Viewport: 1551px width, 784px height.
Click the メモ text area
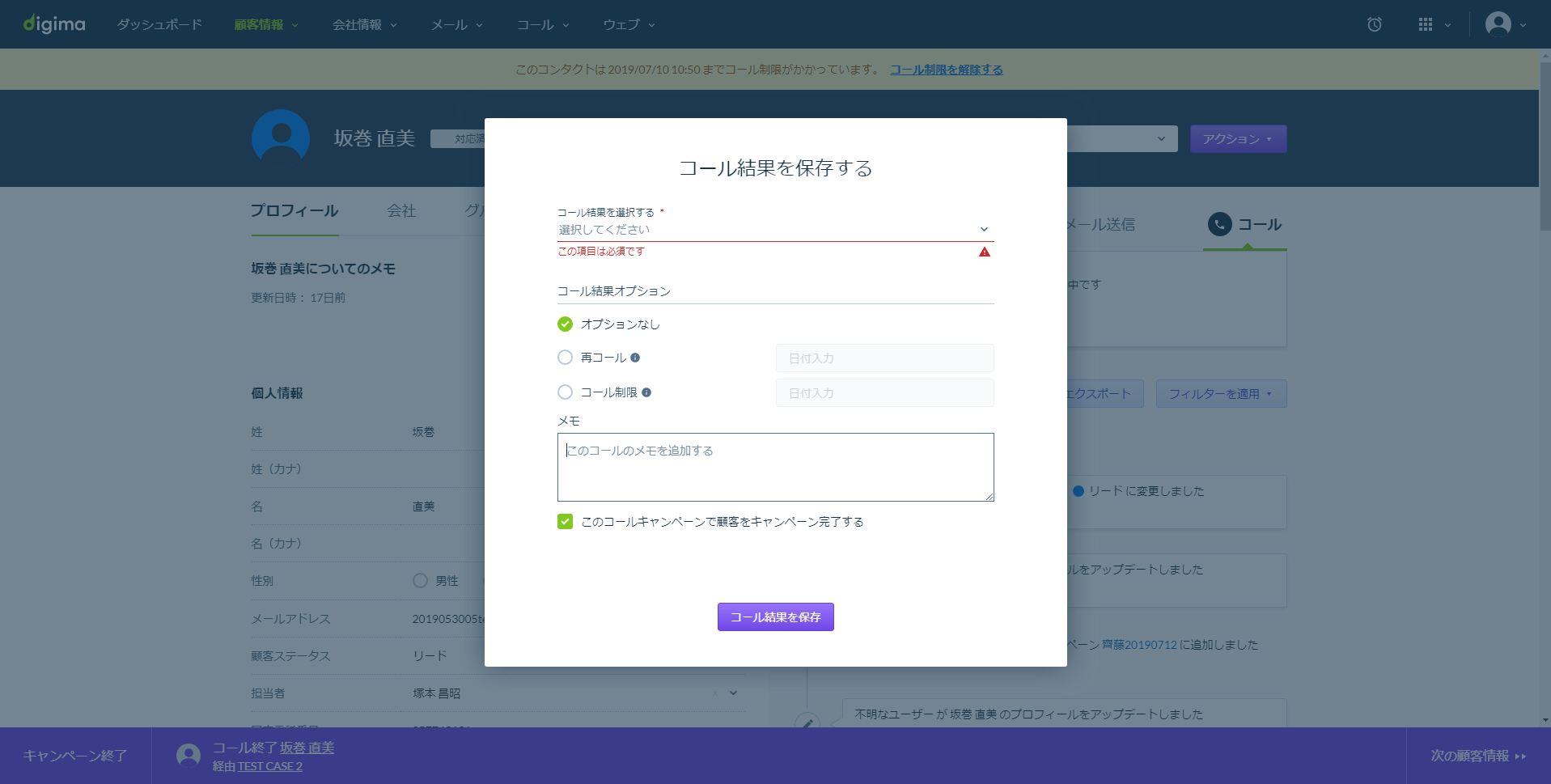pyautogui.click(x=775, y=467)
